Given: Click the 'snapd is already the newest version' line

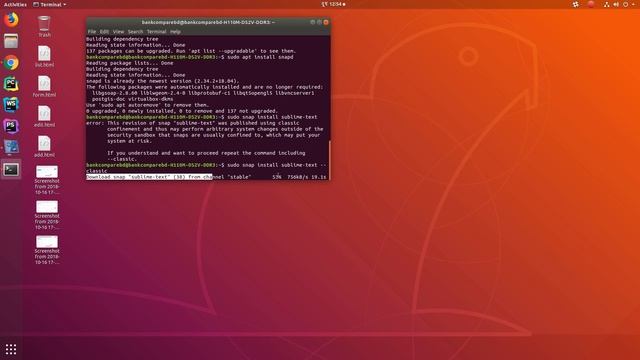Looking at the screenshot, I should click(162, 81).
